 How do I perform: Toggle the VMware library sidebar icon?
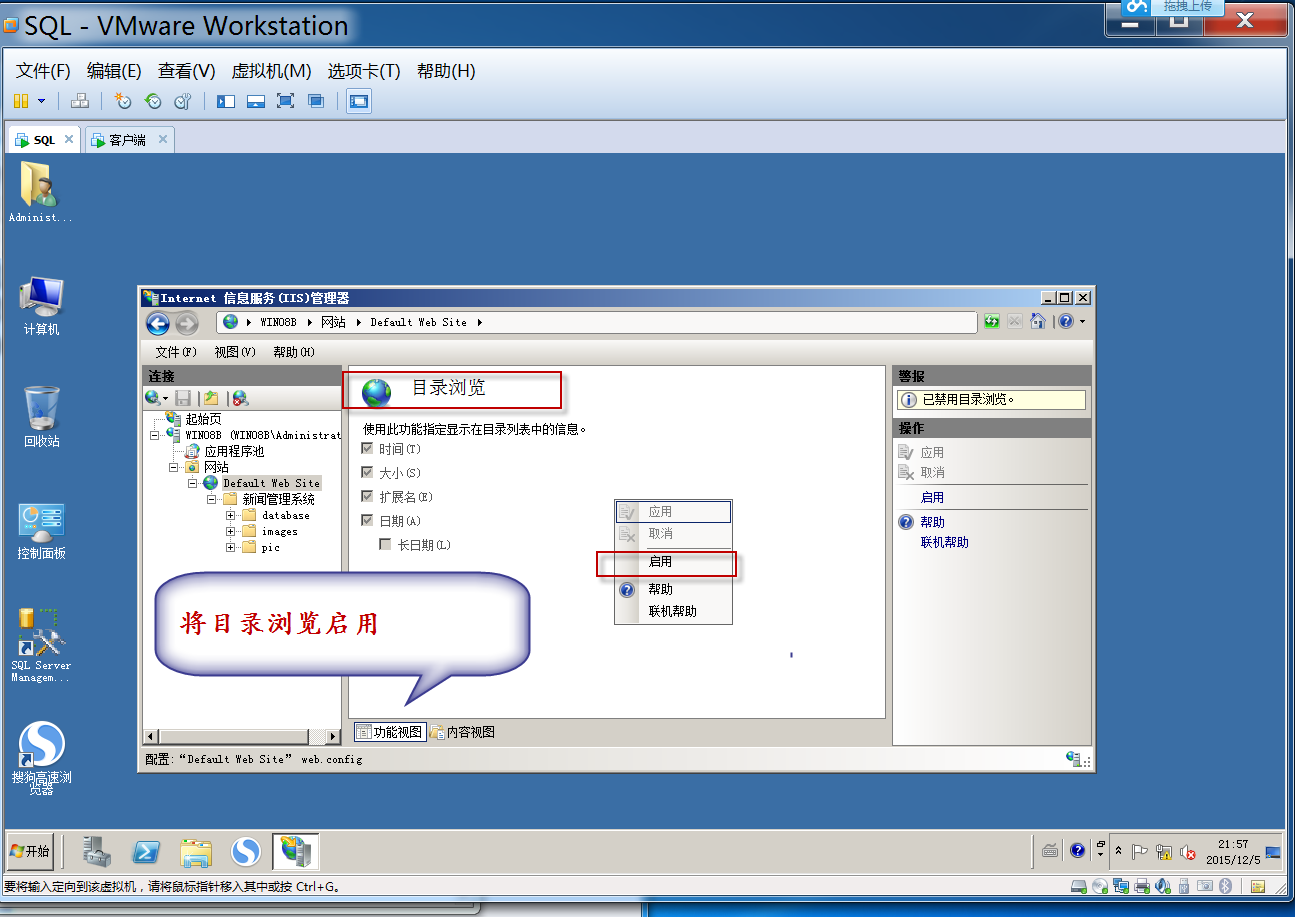tap(226, 101)
